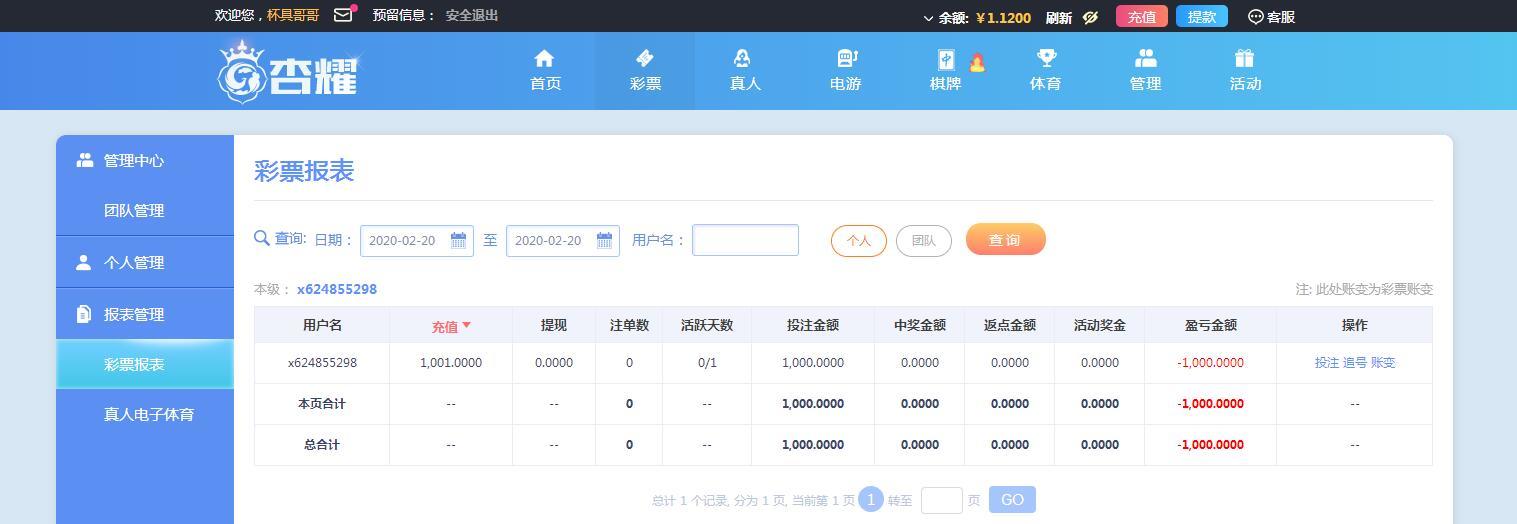Click 注单数 column header

tap(629, 325)
